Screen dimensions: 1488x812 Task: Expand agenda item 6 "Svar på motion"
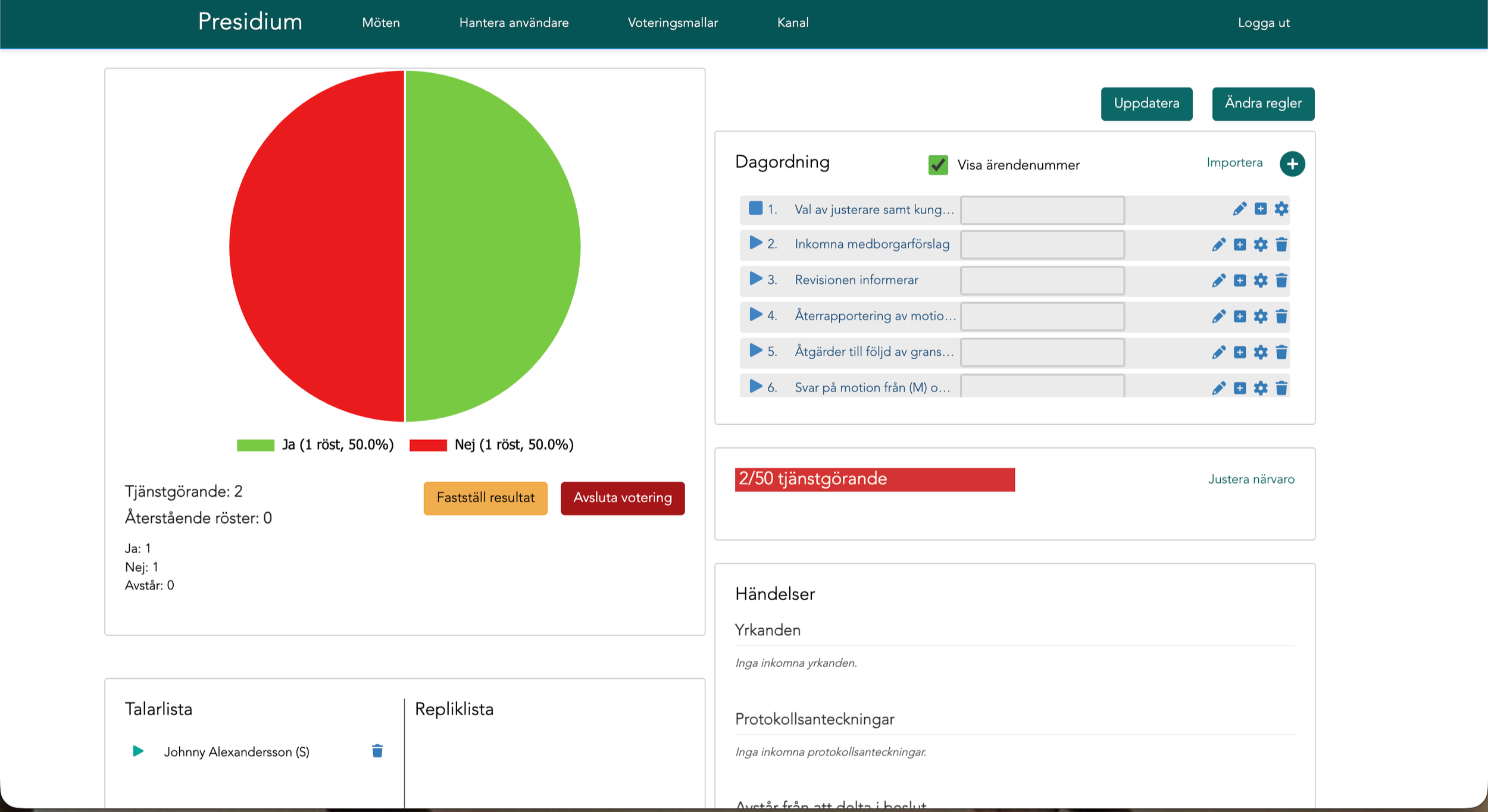tap(755, 387)
